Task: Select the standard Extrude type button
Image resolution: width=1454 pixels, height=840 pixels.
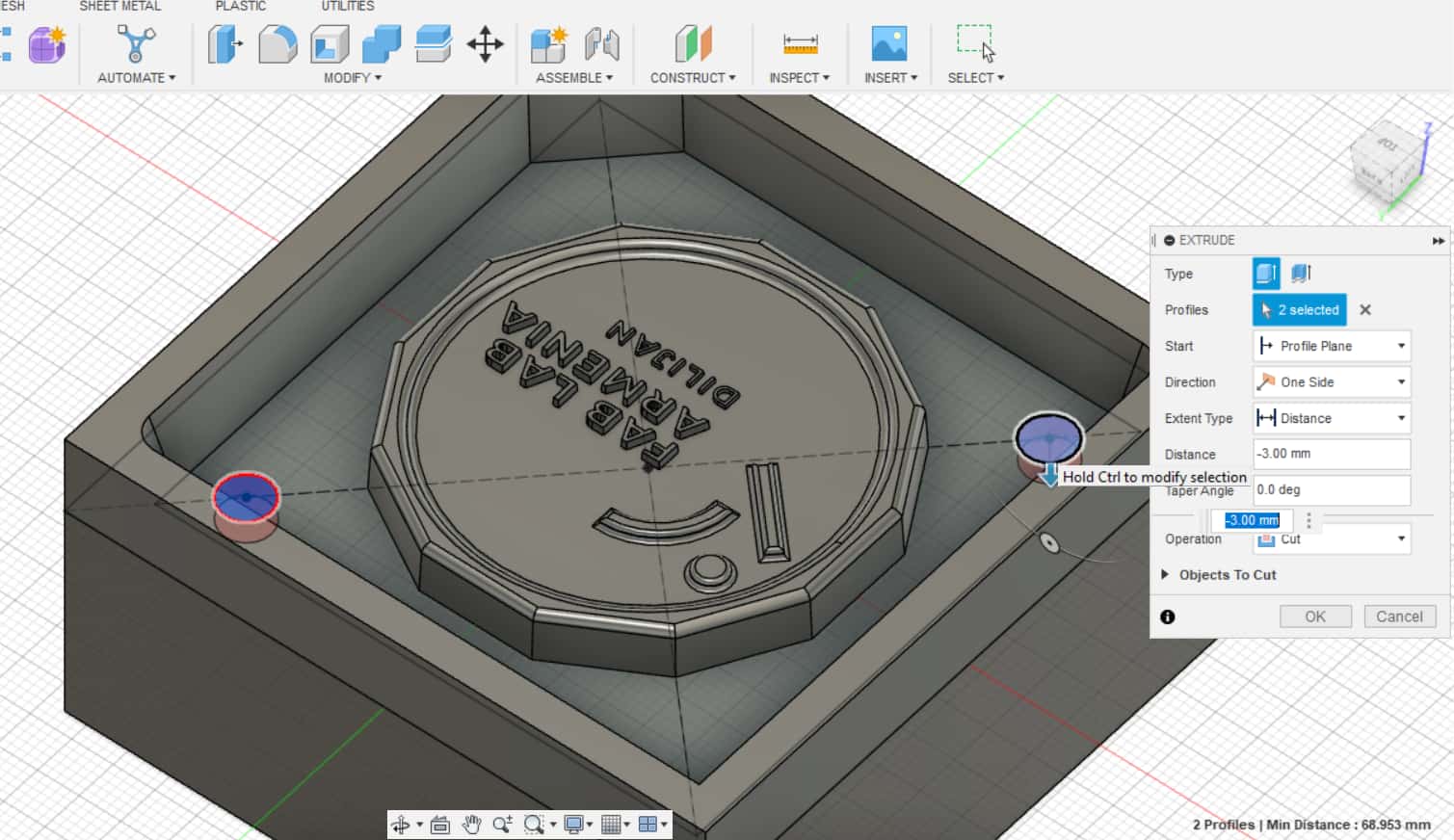Action: coord(1265,274)
